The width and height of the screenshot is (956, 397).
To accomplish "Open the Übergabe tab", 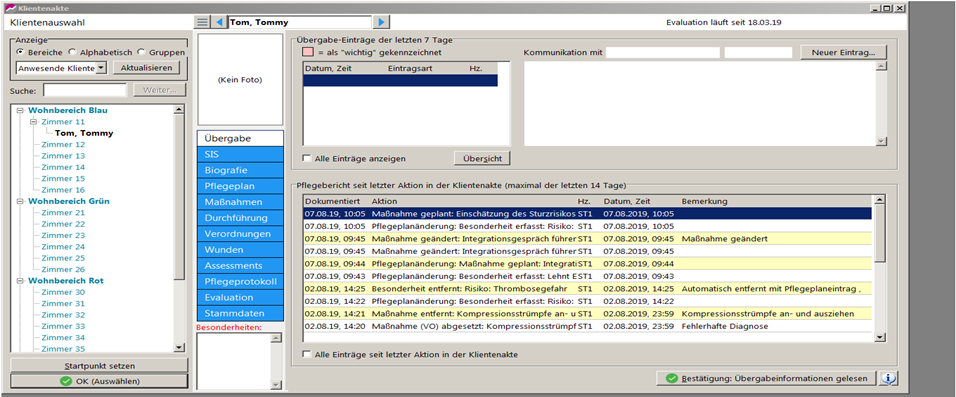I will (240, 138).
